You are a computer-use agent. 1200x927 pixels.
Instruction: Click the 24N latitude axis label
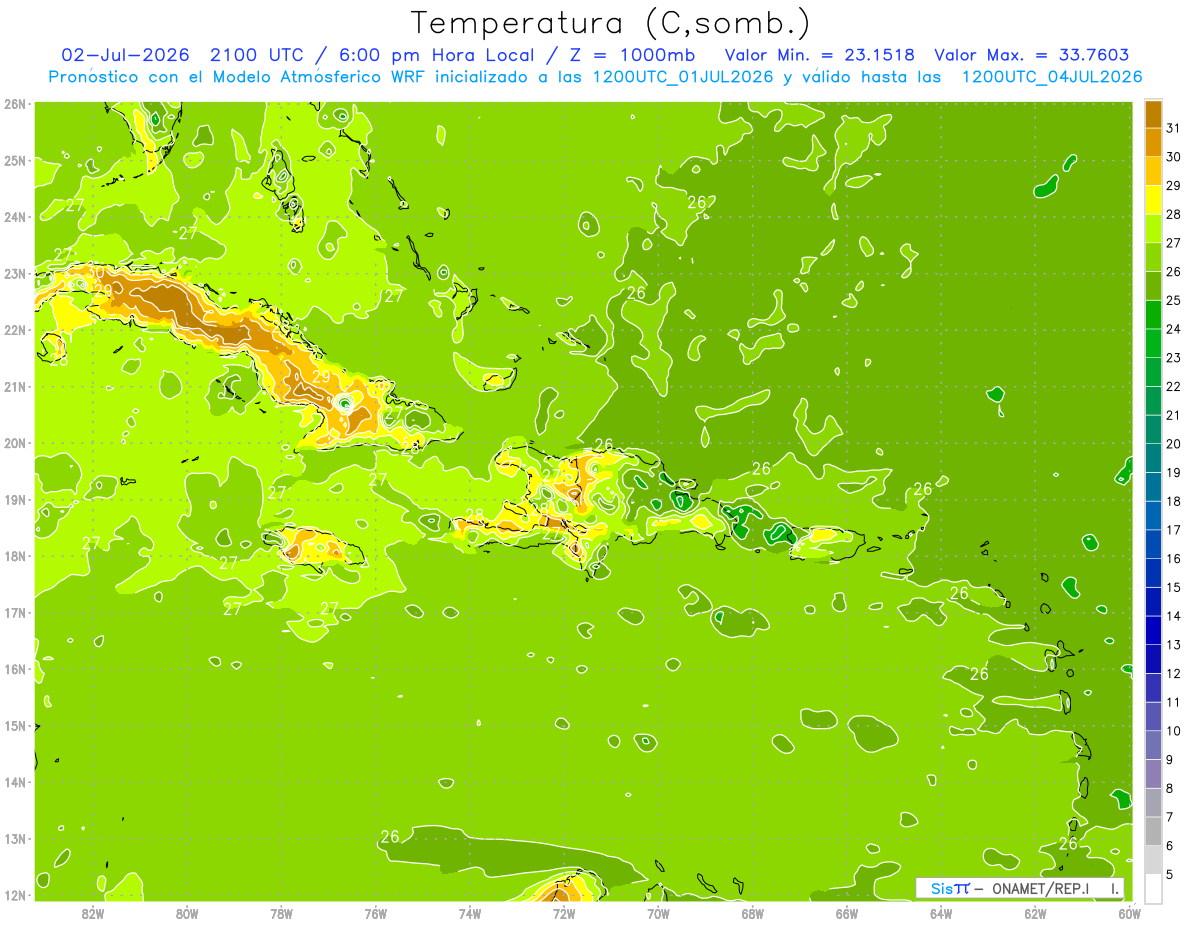tap(14, 217)
